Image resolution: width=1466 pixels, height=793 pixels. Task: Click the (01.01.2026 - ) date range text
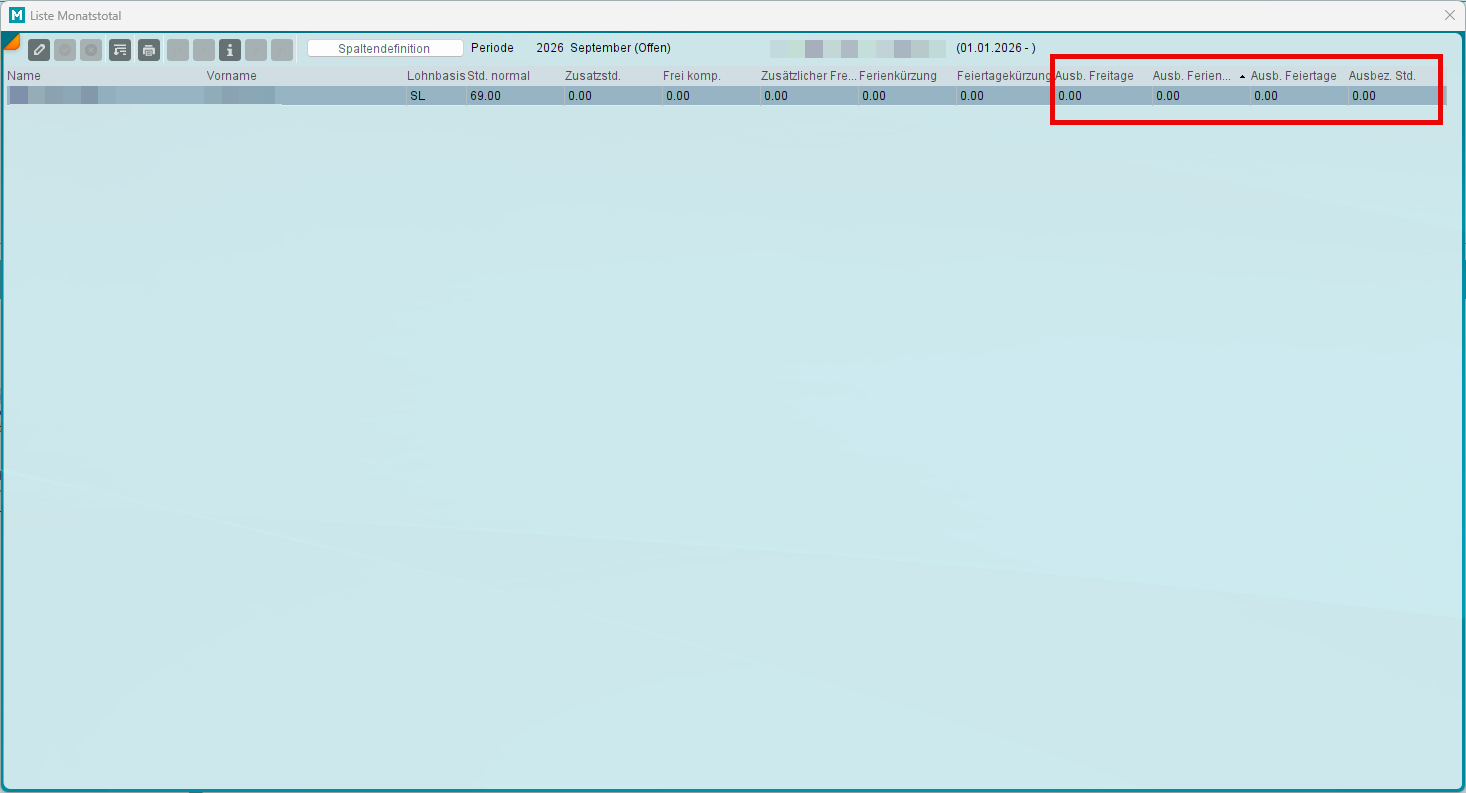tap(996, 48)
